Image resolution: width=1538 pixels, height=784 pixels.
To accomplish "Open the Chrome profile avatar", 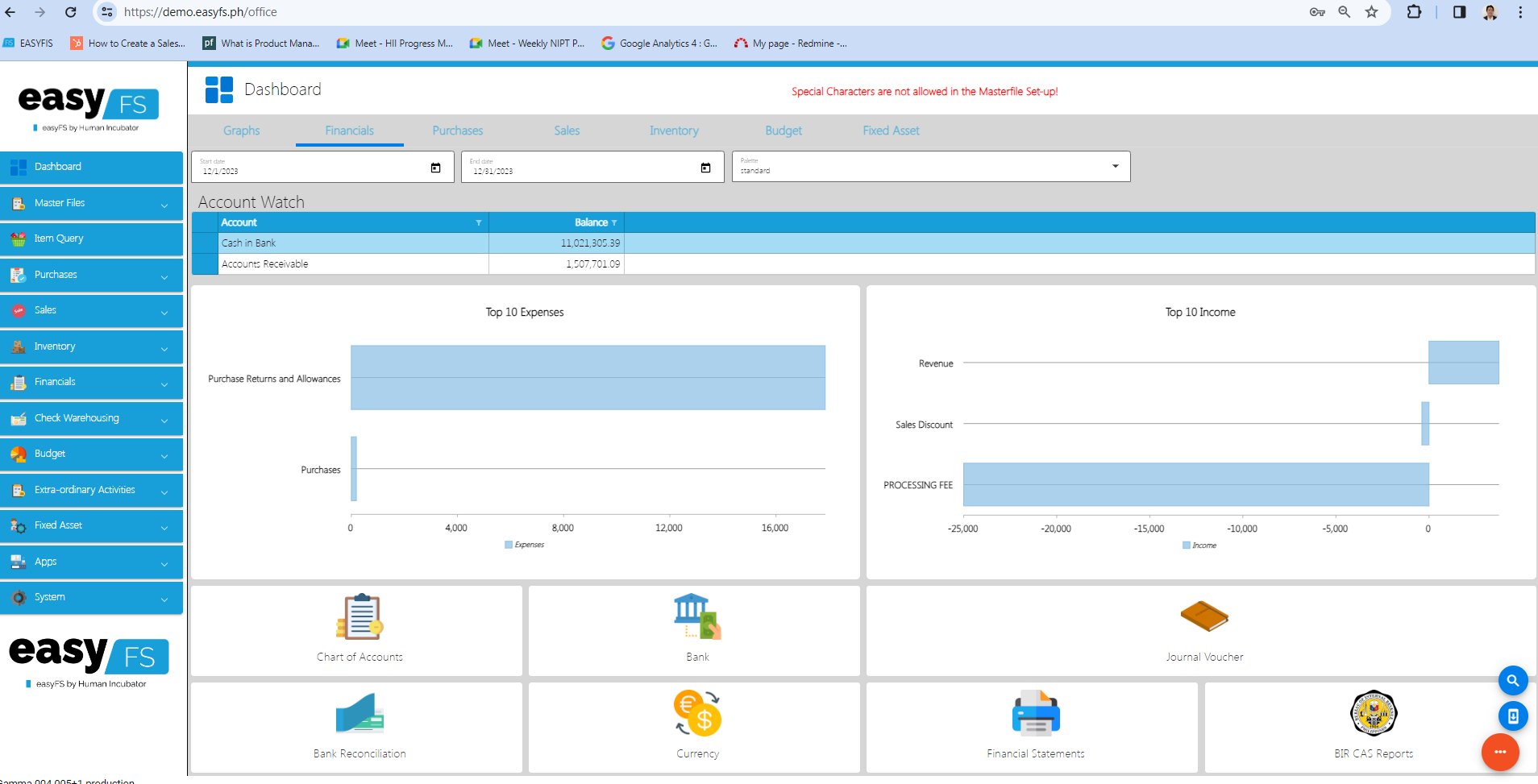I will pos(1490,12).
